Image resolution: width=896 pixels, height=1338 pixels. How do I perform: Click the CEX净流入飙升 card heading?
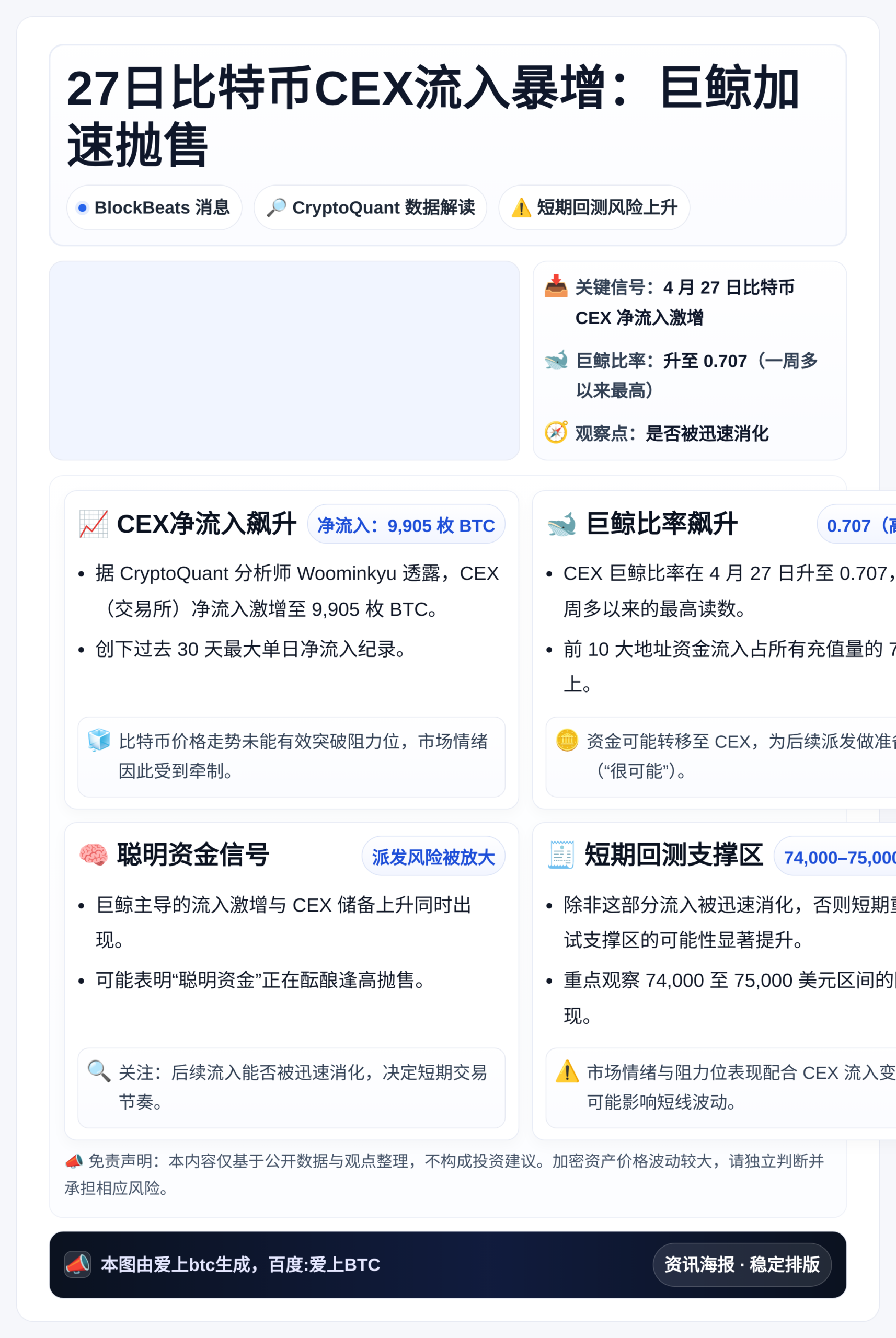tap(207, 524)
